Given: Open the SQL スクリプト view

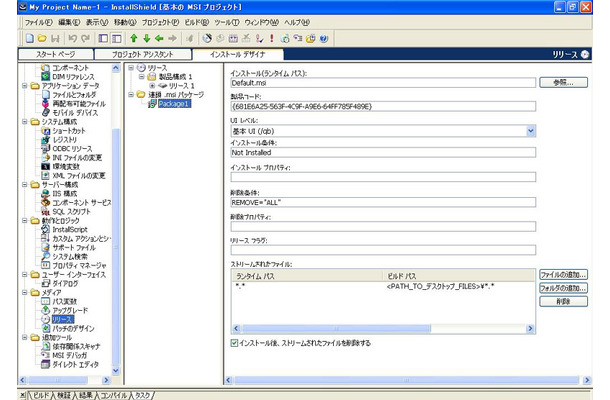Looking at the screenshot, I should click(71, 212).
